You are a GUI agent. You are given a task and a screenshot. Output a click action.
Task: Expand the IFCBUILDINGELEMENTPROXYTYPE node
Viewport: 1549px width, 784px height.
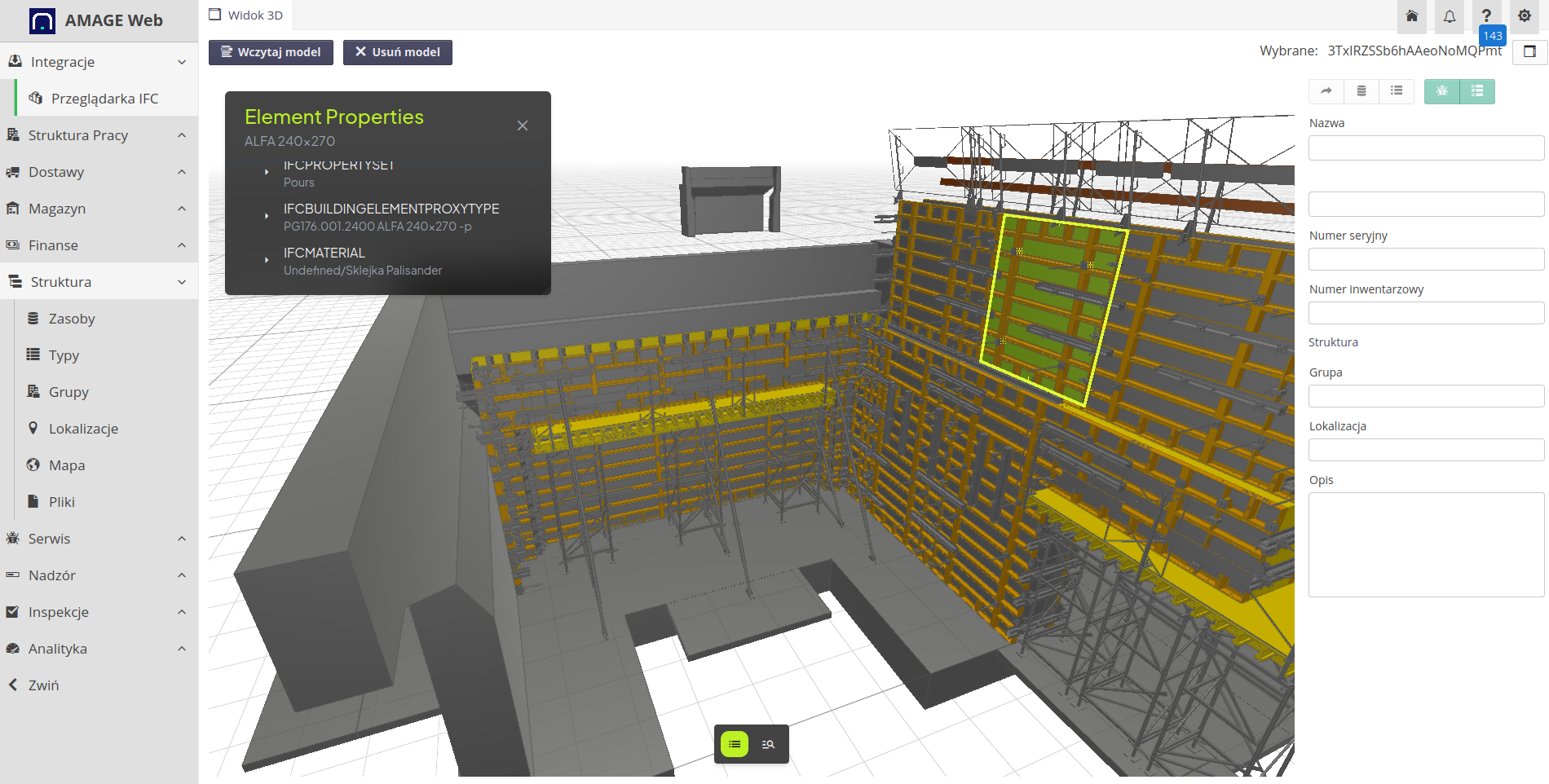[x=267, y=216]
